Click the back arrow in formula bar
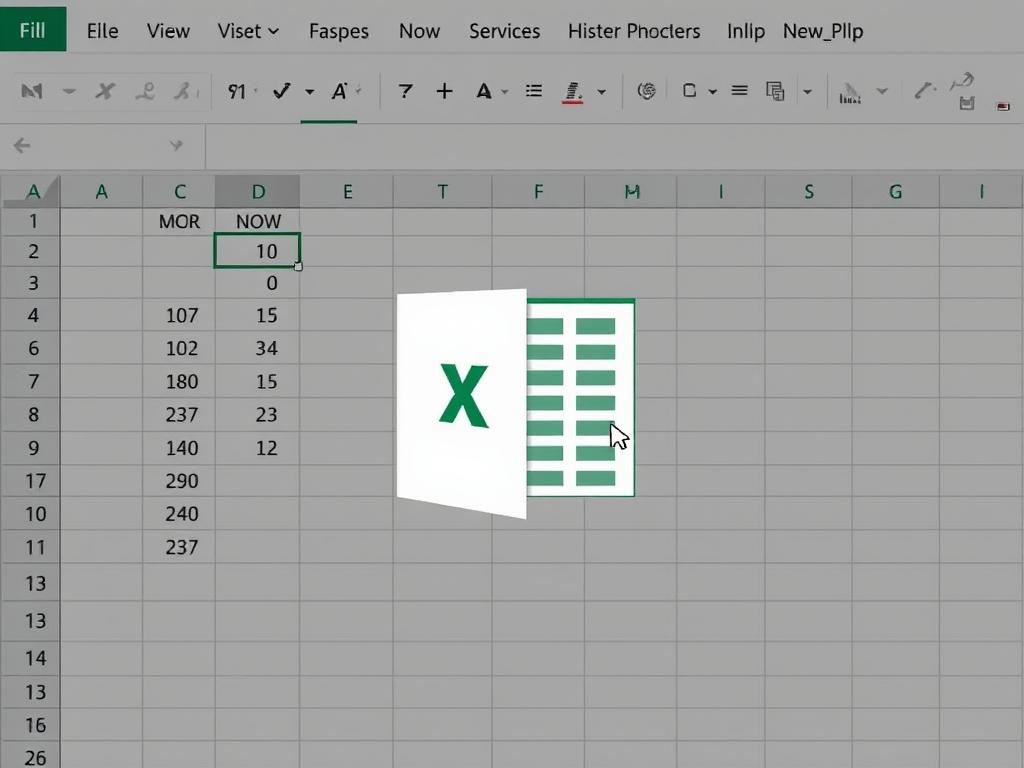Image resolution: width=1024 pixels, height=768 pixels. [22, 145]
